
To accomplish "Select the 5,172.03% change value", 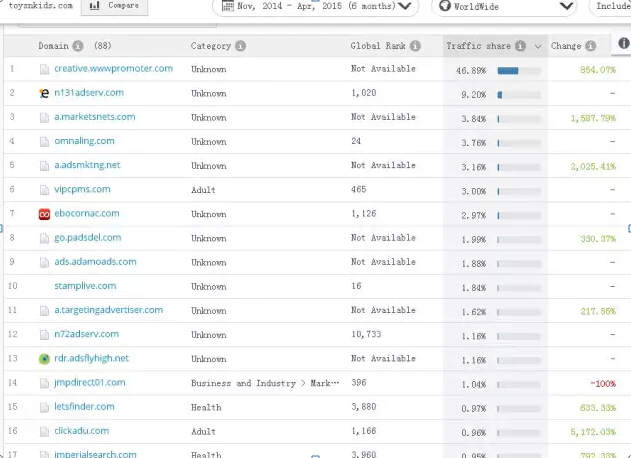I will pos(593,432).
